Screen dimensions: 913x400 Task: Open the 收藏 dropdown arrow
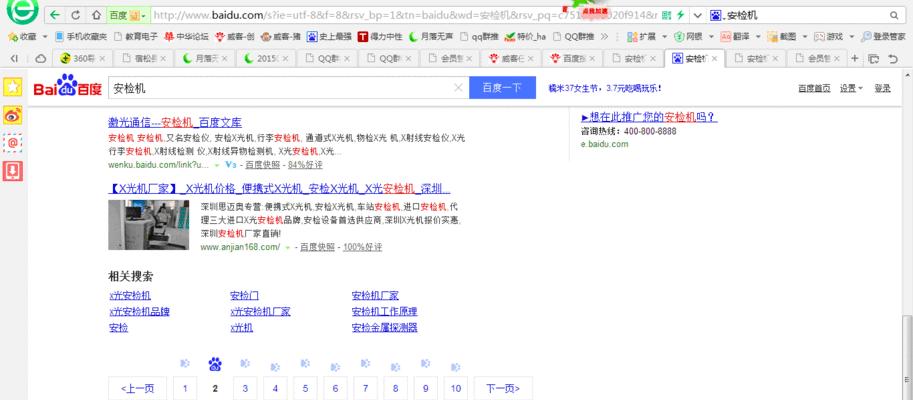click(x=43, y=36)
